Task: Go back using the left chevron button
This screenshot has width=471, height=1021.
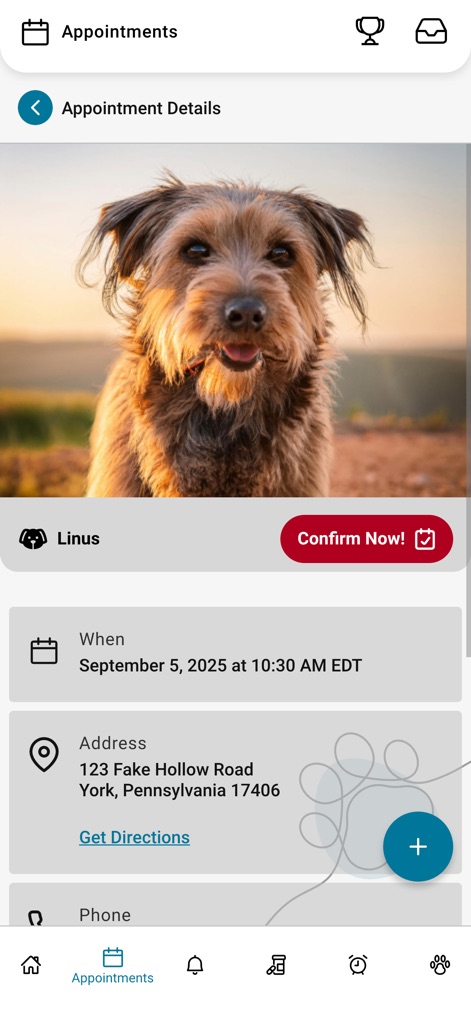Action: coord(35,107)
